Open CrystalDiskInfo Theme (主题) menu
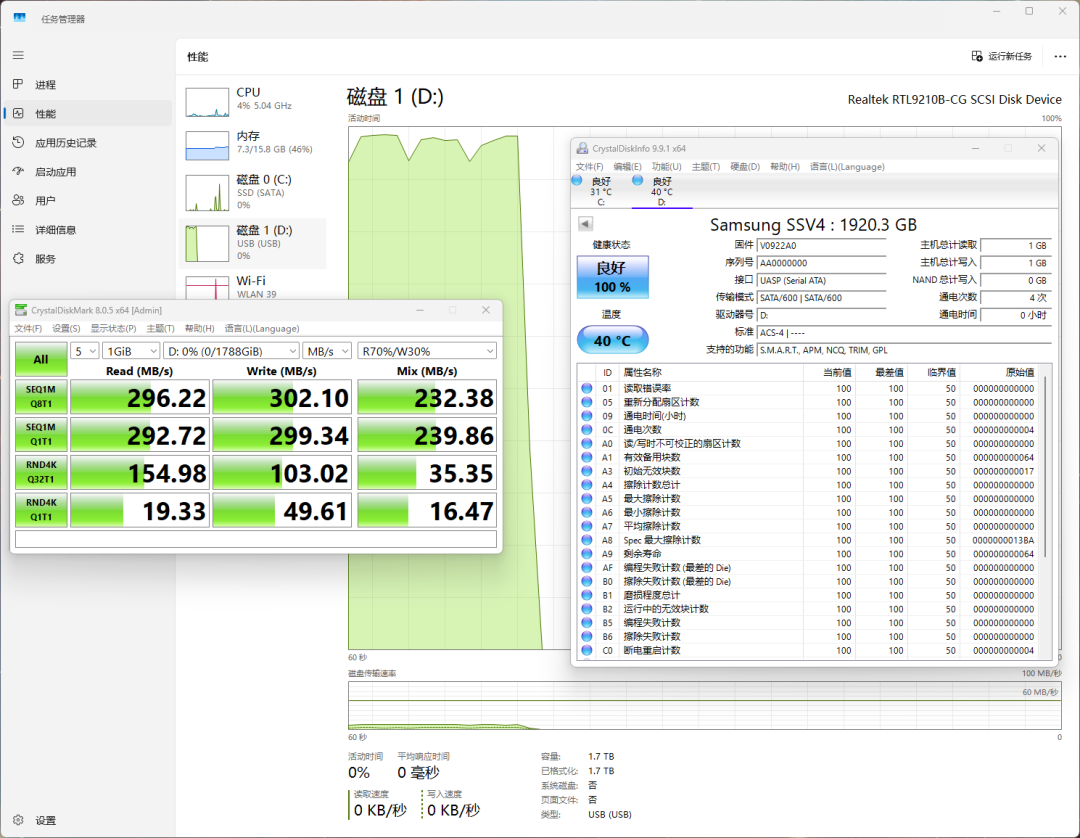Image resolution: width=1080 pixels, height=838 pixels. 706,167
